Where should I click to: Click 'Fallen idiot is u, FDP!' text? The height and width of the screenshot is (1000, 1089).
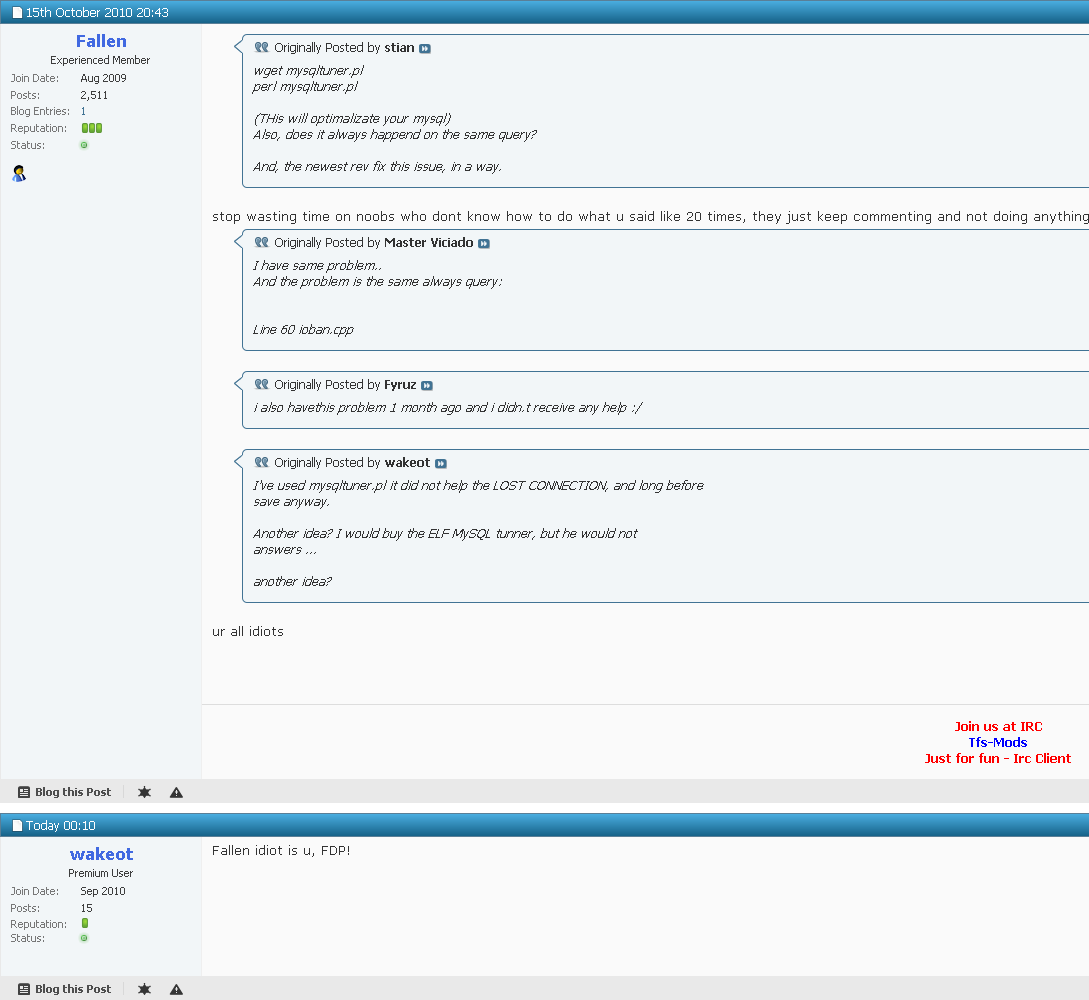281,851
